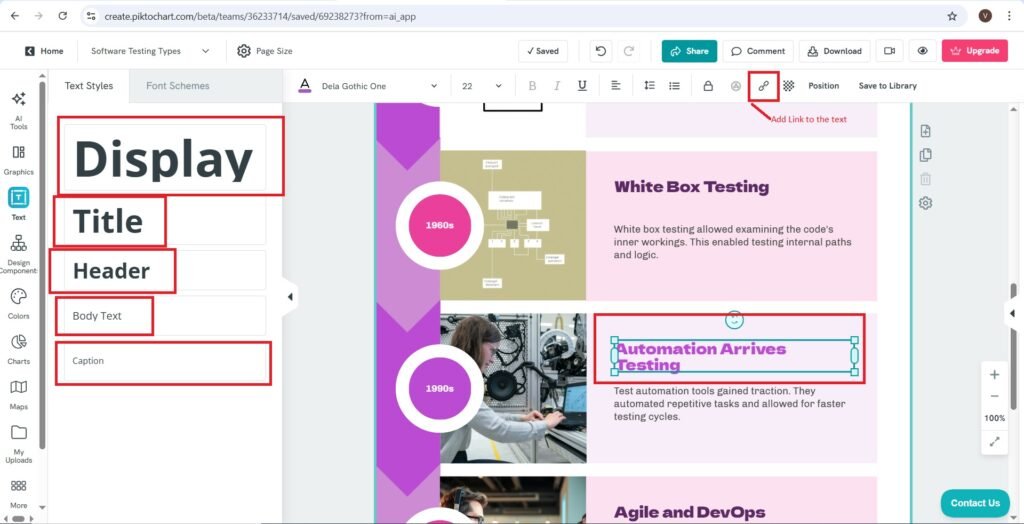Open the text color picker
1024x524 pixels.
pos(305,86)
